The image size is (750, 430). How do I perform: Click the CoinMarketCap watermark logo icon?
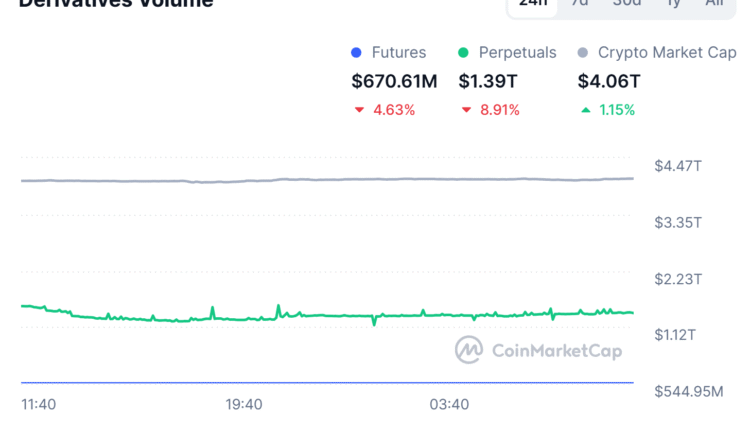[469, 350]
